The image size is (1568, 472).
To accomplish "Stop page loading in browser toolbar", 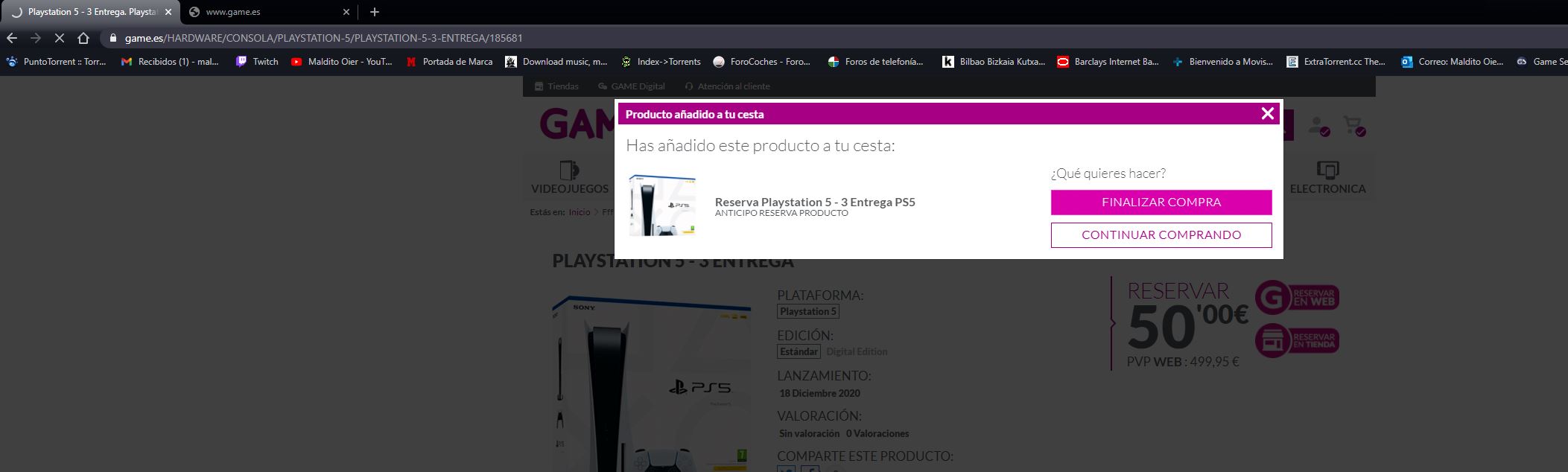I will tap(60, 37).
